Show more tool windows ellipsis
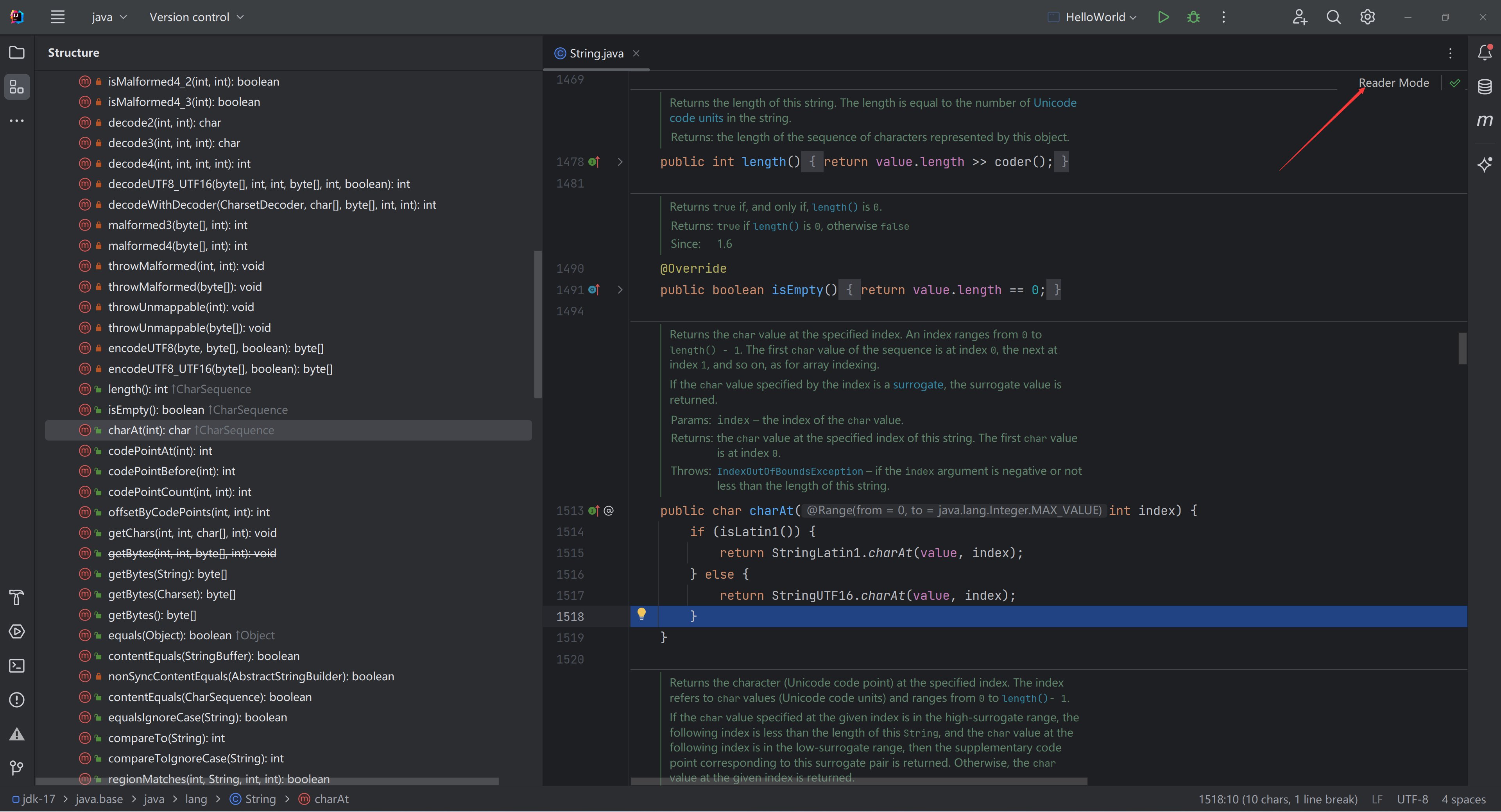 [17, 121]
